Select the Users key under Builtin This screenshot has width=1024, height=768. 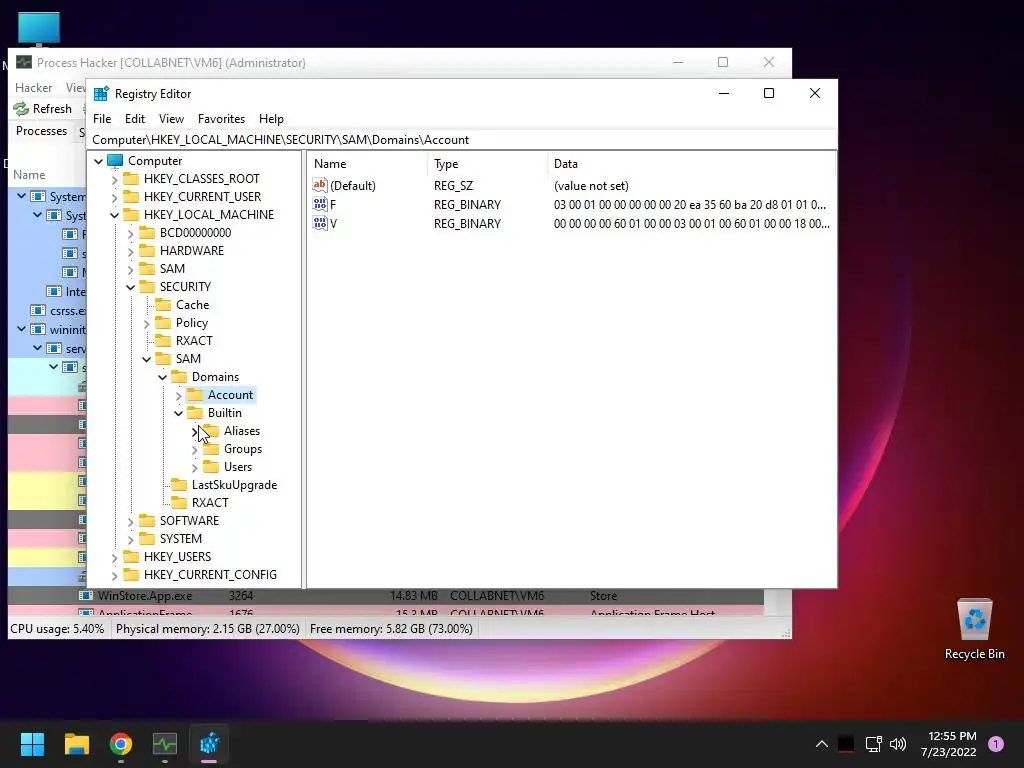[x=238, y=467]
